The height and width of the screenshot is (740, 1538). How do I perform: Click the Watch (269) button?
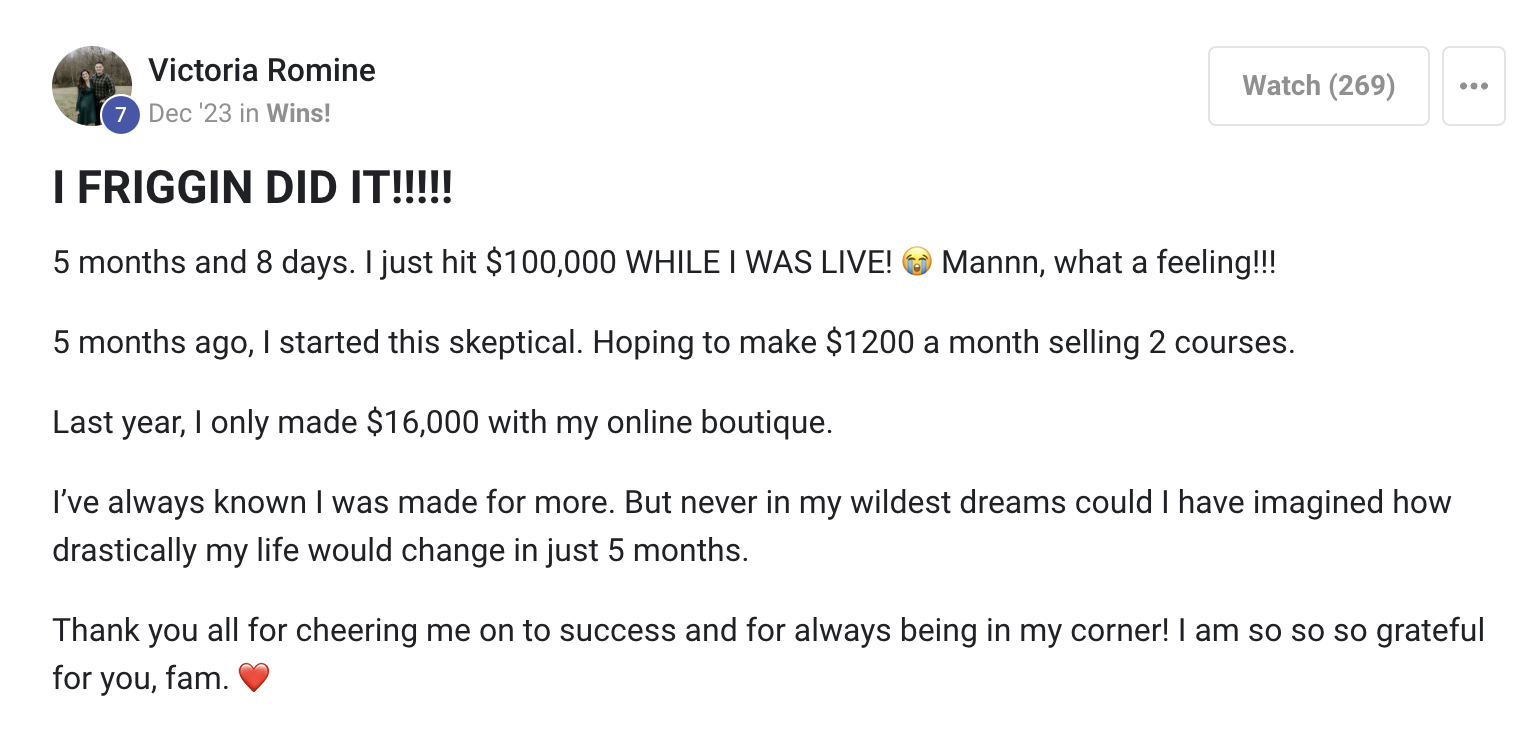pyautogui.click(x=1318, y=86)
